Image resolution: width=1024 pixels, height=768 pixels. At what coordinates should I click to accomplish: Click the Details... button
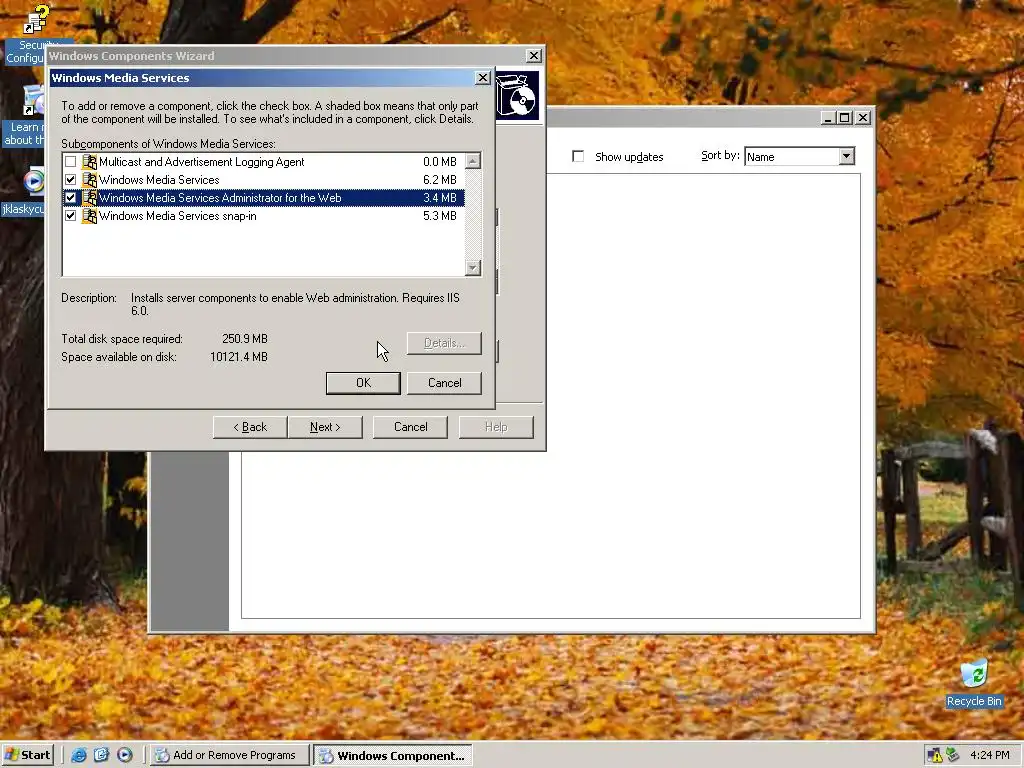pyautogui.click(x=444, y=343)
